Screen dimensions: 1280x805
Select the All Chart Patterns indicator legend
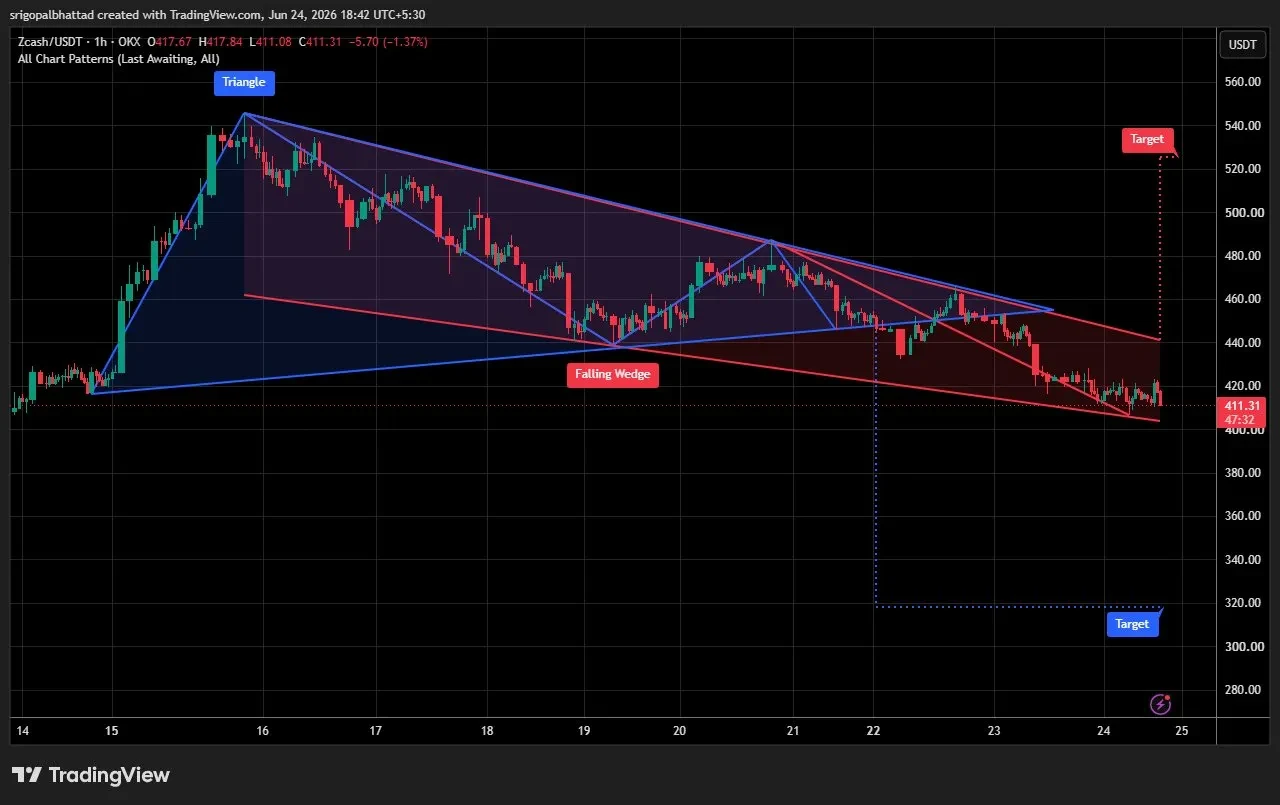[x=119, y=59]
